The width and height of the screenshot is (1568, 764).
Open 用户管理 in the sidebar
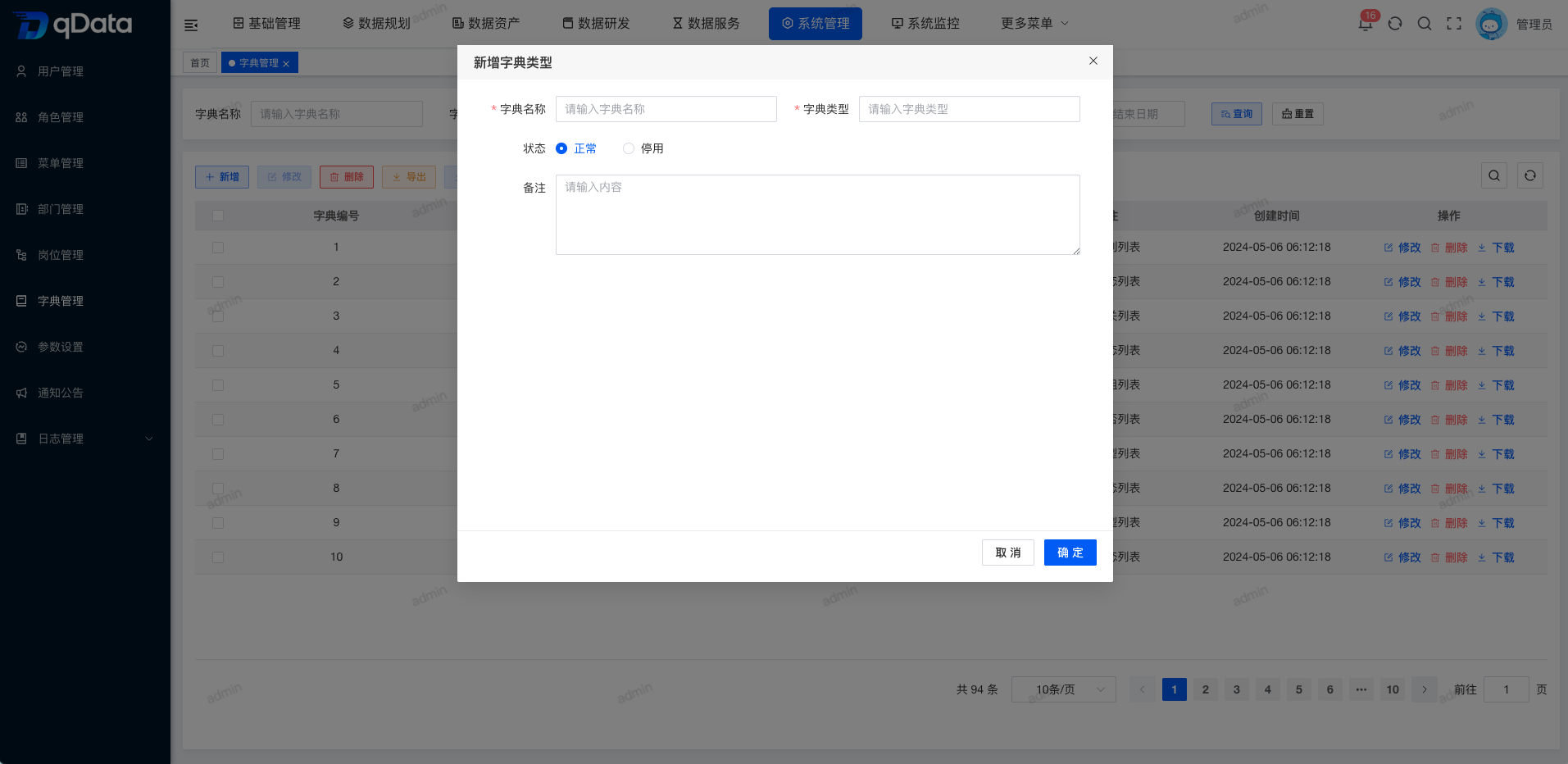[x=61, y=71]
